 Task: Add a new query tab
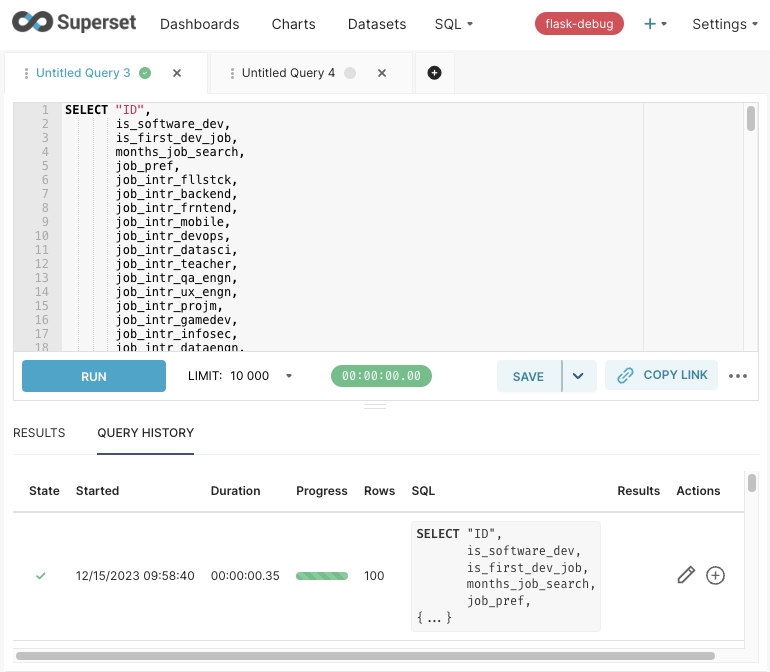click(x=434, y=73)
